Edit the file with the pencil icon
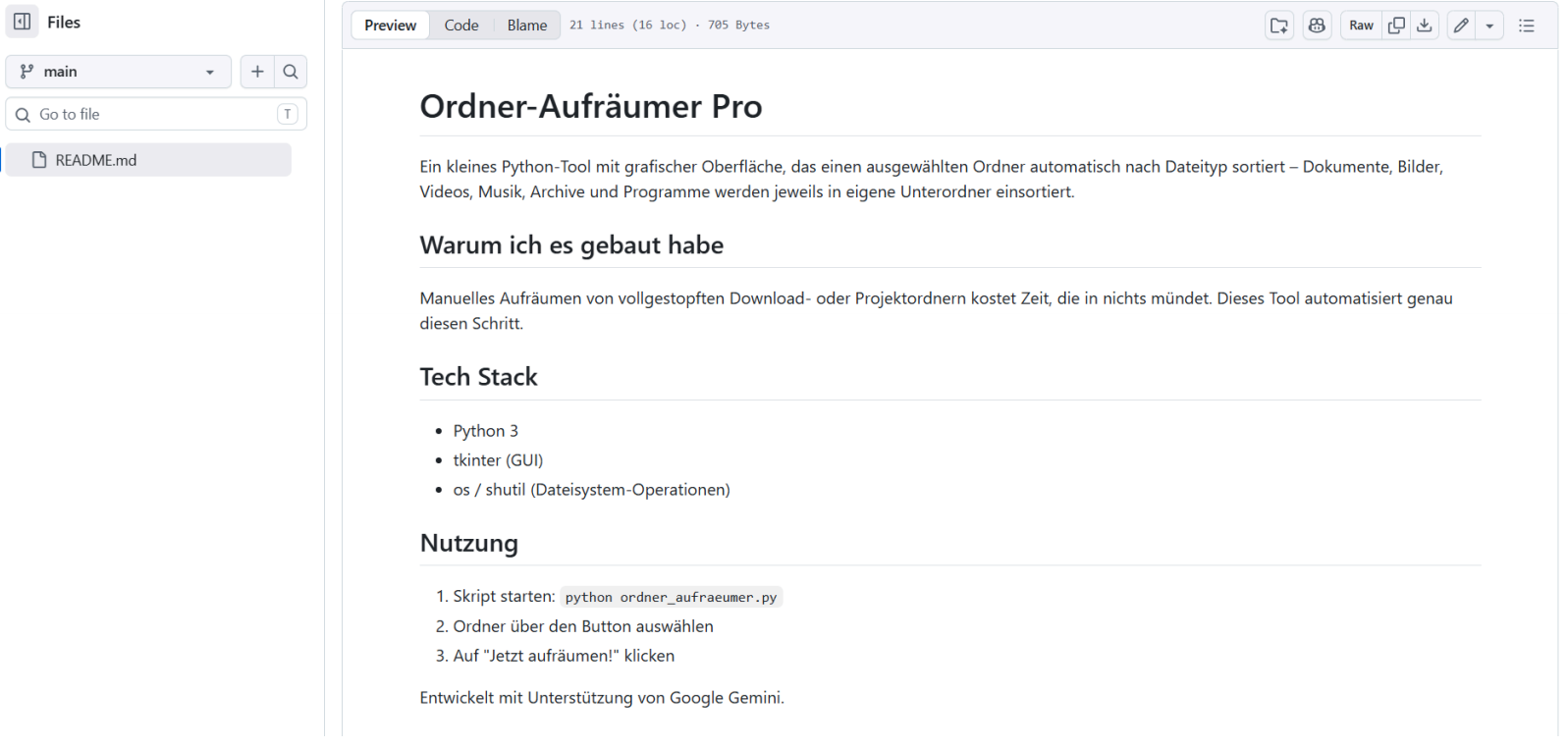The width and height of the screenshot is (1568, 748). tap(1461, 26)
